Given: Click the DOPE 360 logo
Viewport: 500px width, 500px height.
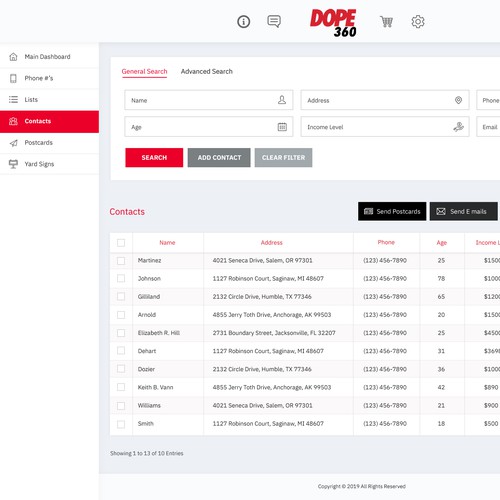Looking at the screenshot, I should coord(333,23).
